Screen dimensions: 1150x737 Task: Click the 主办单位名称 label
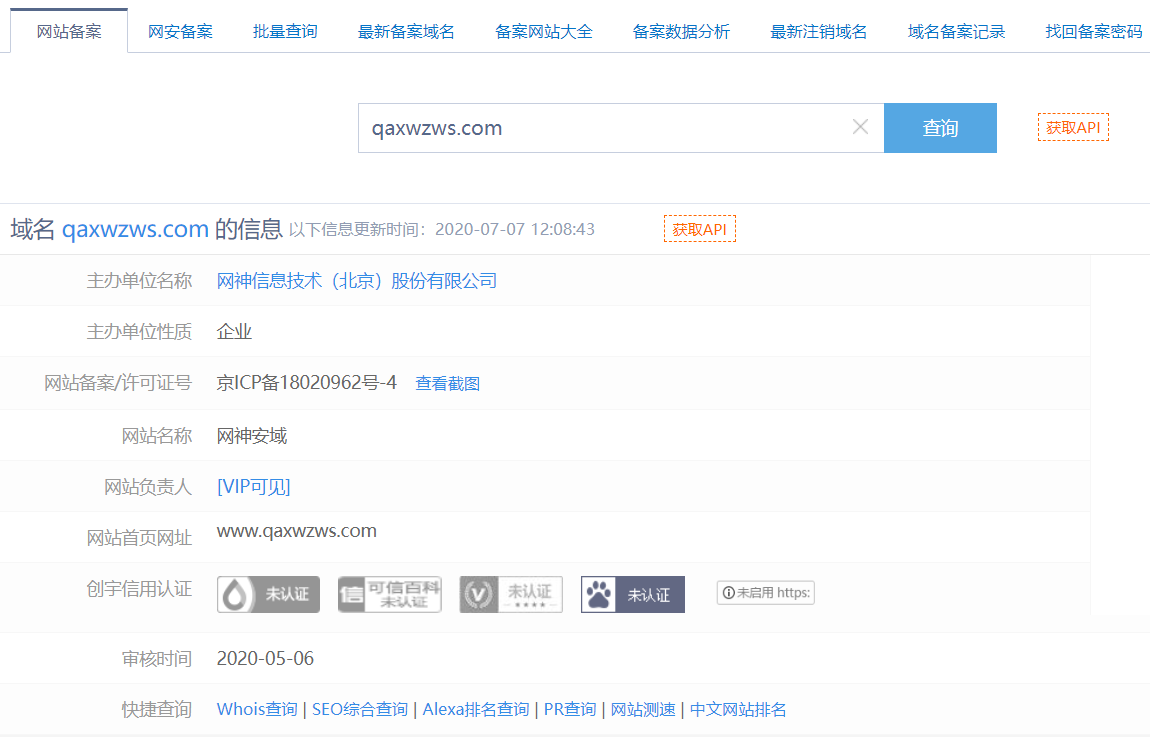point(139,281)
